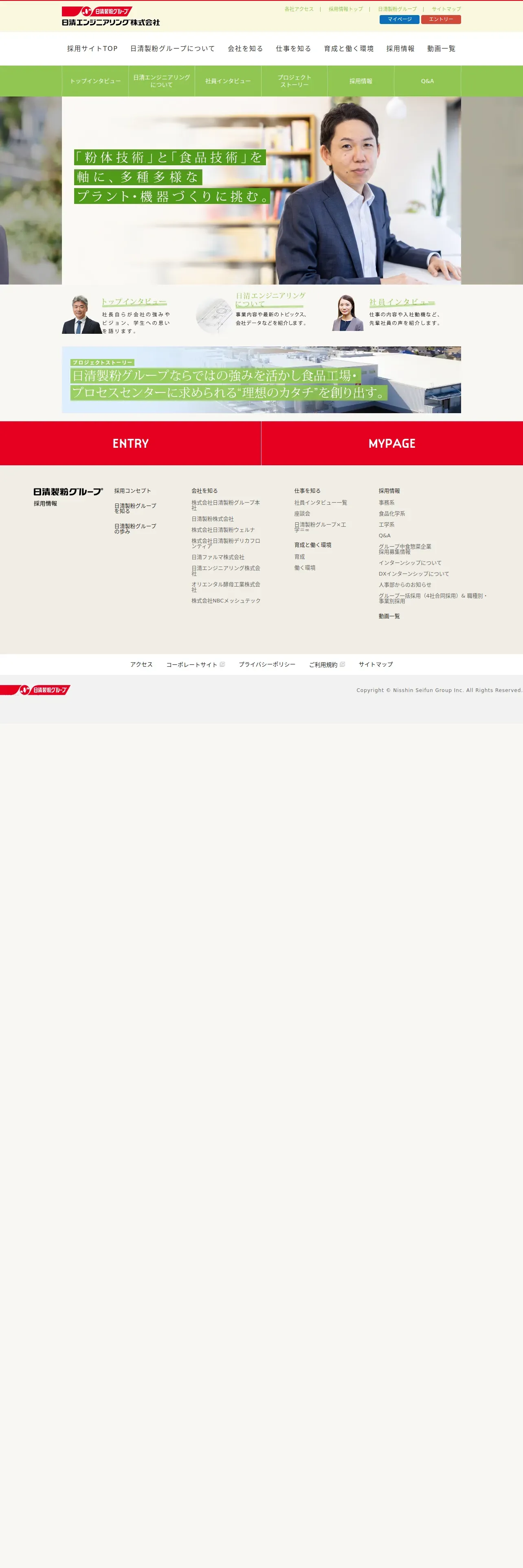
Task: Open the プロジェクトストーリー factory banner
Action: [261, 380]
